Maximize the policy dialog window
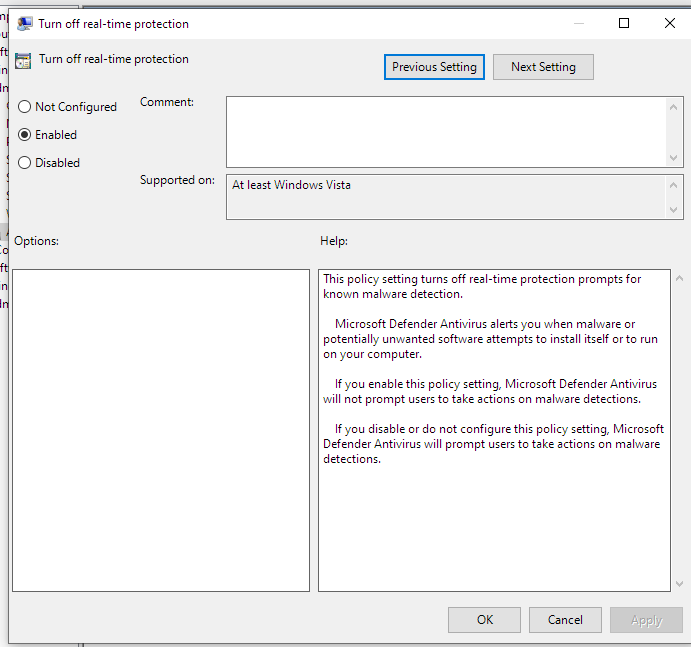Viewport: 691px width, 647px height. coord(624,23)
